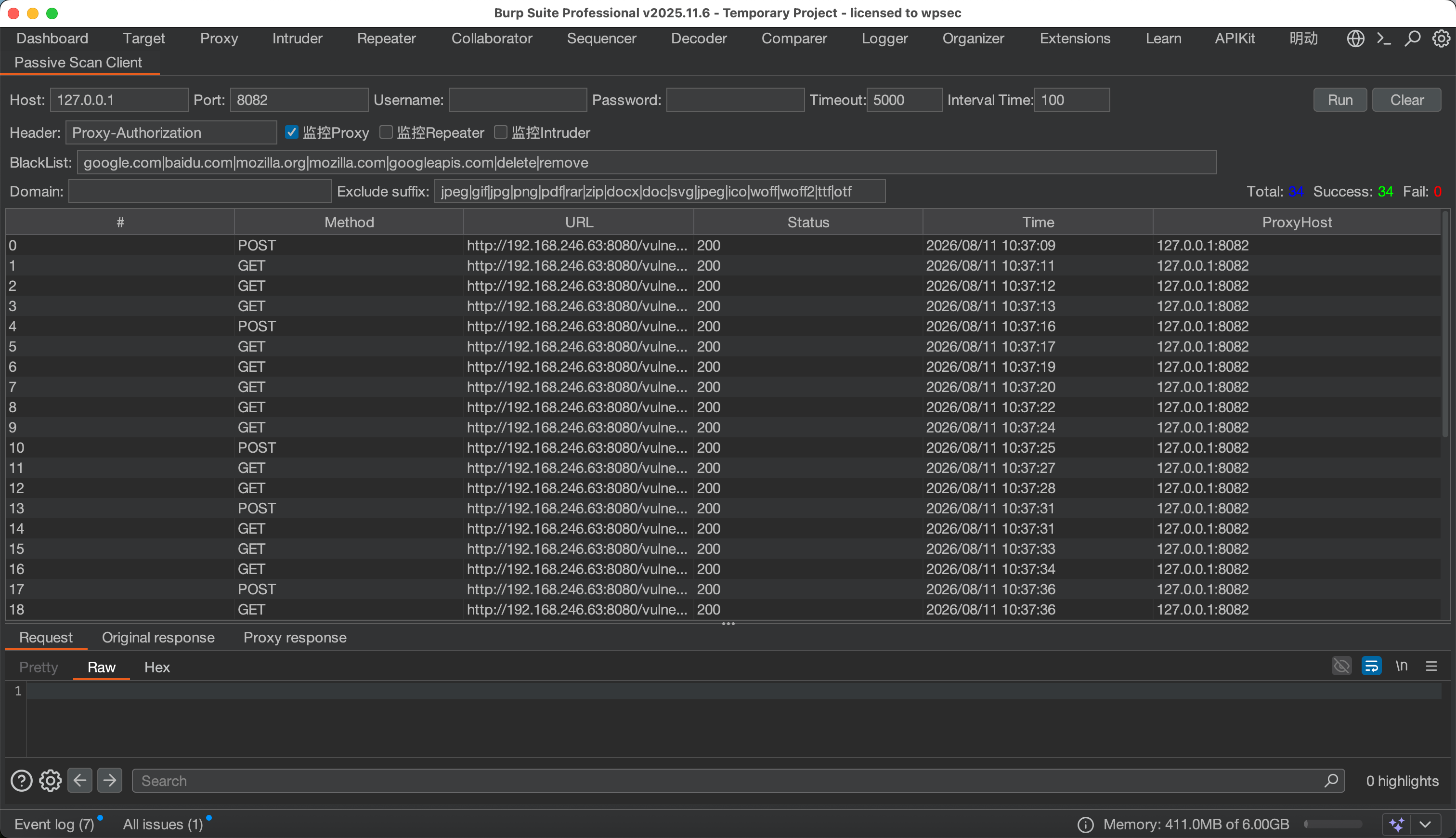Focus the Username input field
Viewport: 1456px width, 838px height.
pos(518,100)
